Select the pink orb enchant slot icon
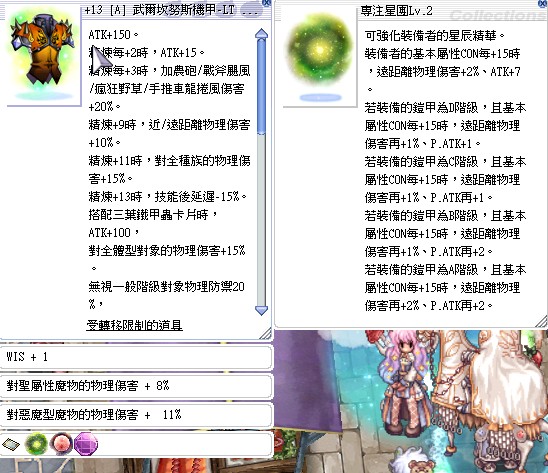 (x=61, y=444)
